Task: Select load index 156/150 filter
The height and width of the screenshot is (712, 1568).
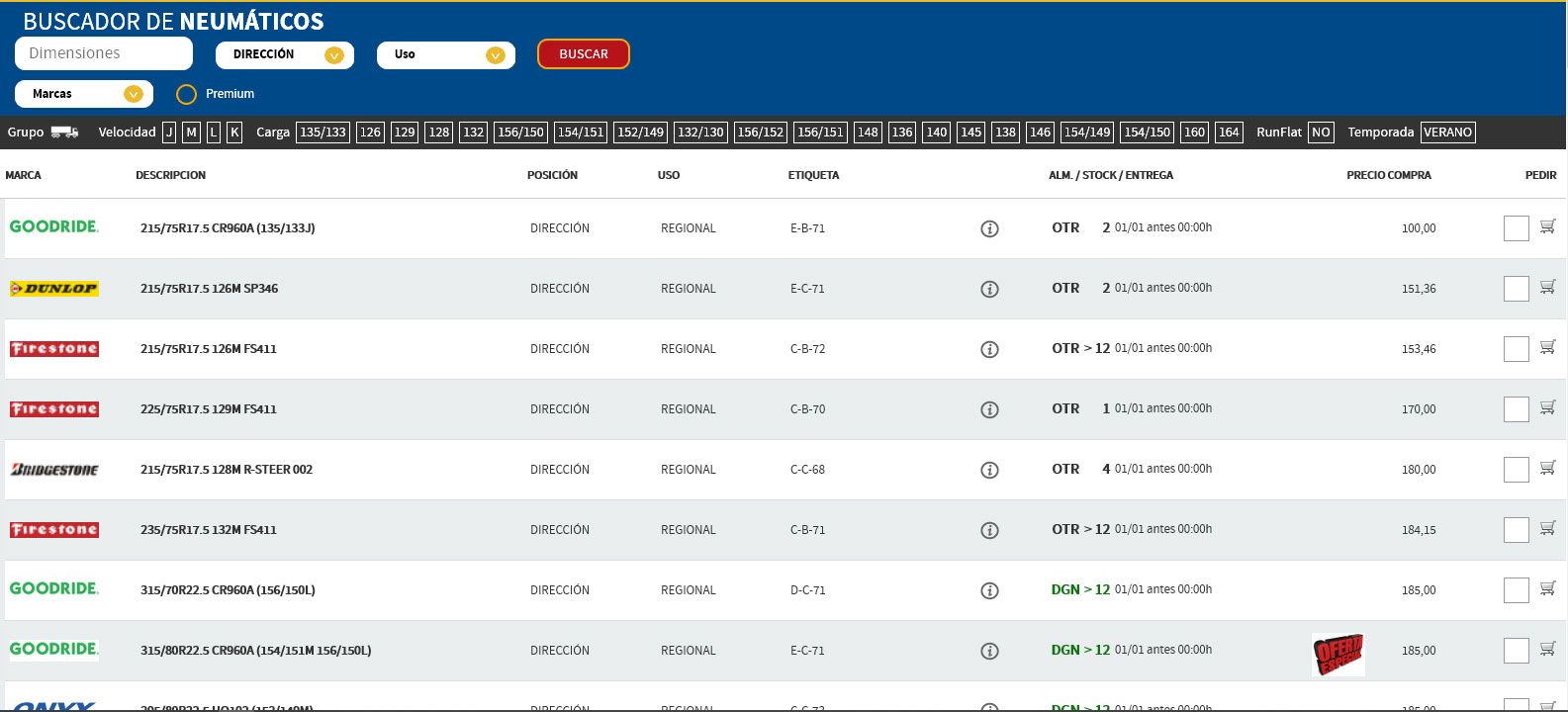Action: click(x=520, y=133)
